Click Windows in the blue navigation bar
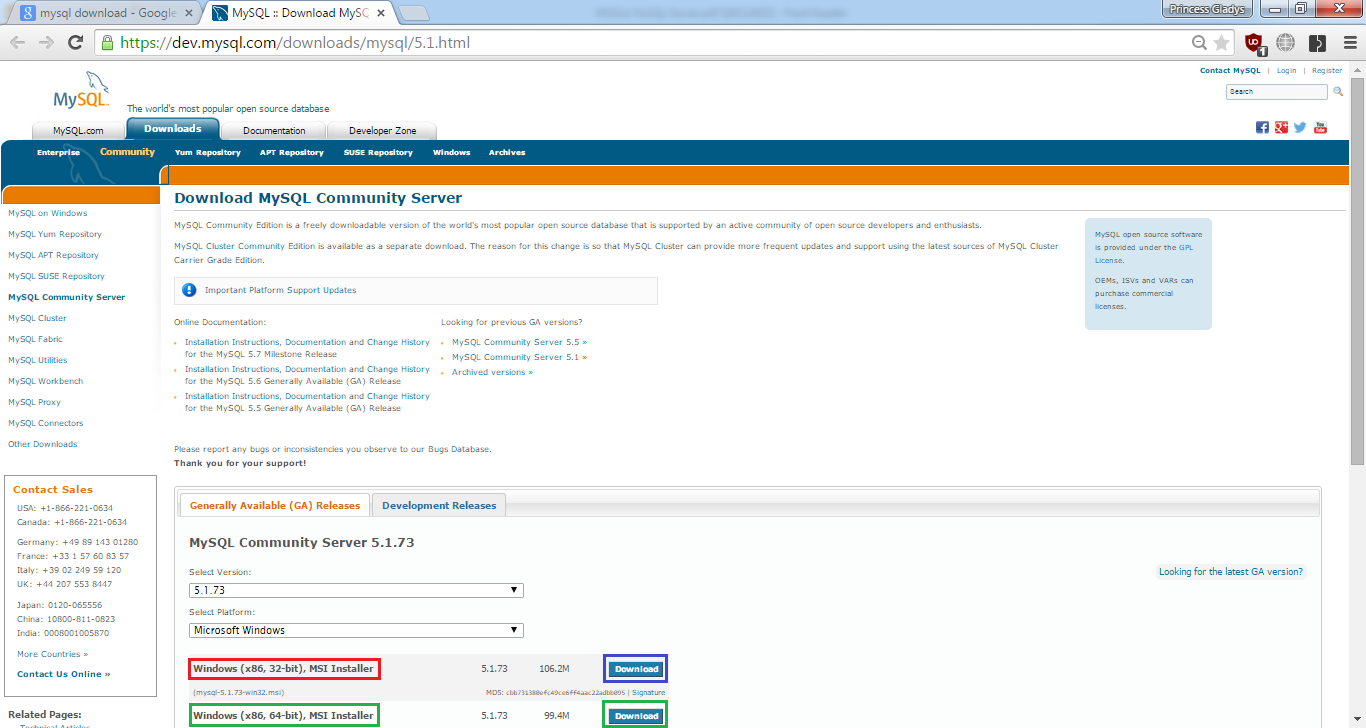The width and height of the screenshot is (1366, 728). point(451,153)
